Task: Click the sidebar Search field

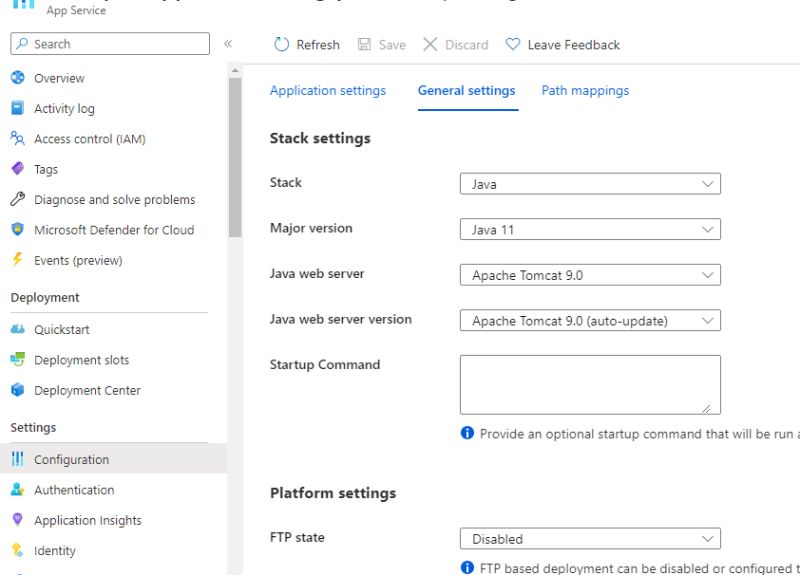Action: (x=110, y=44)
